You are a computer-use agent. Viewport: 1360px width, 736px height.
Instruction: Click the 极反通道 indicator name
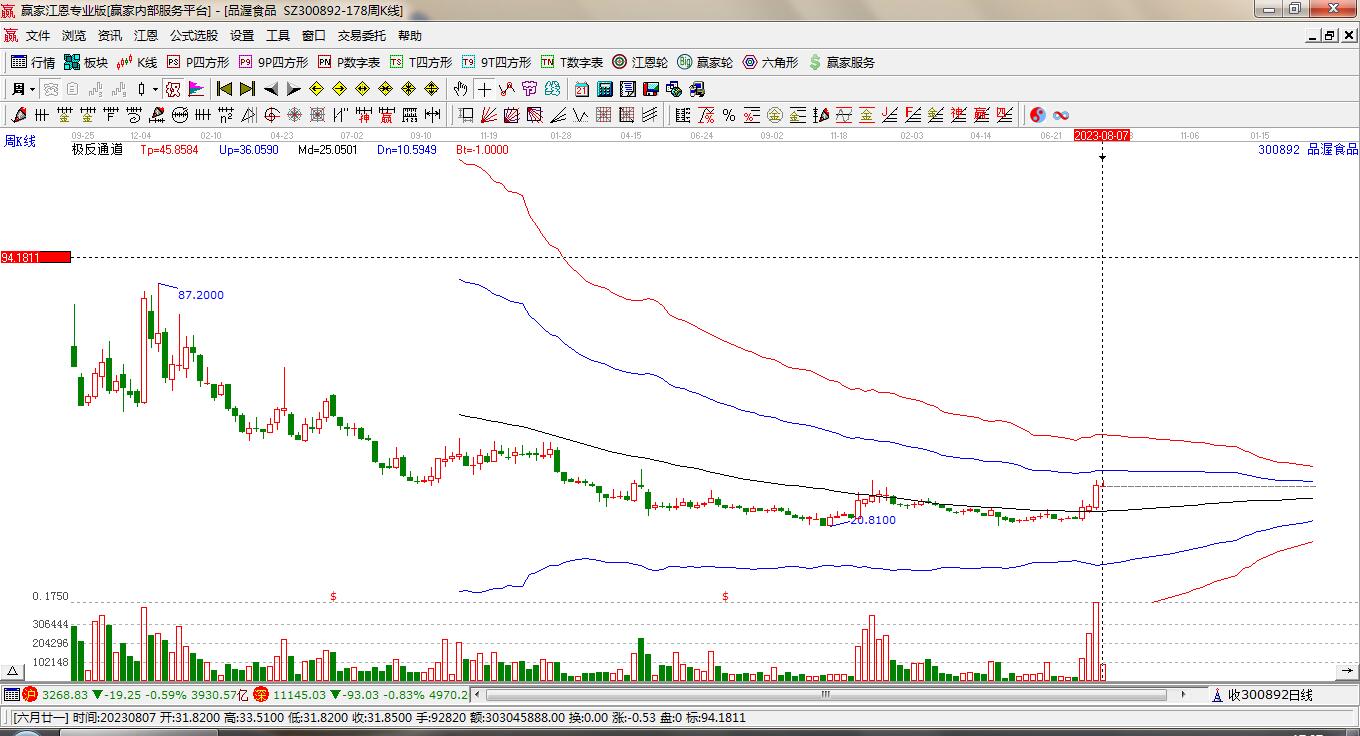click(97, 150)
